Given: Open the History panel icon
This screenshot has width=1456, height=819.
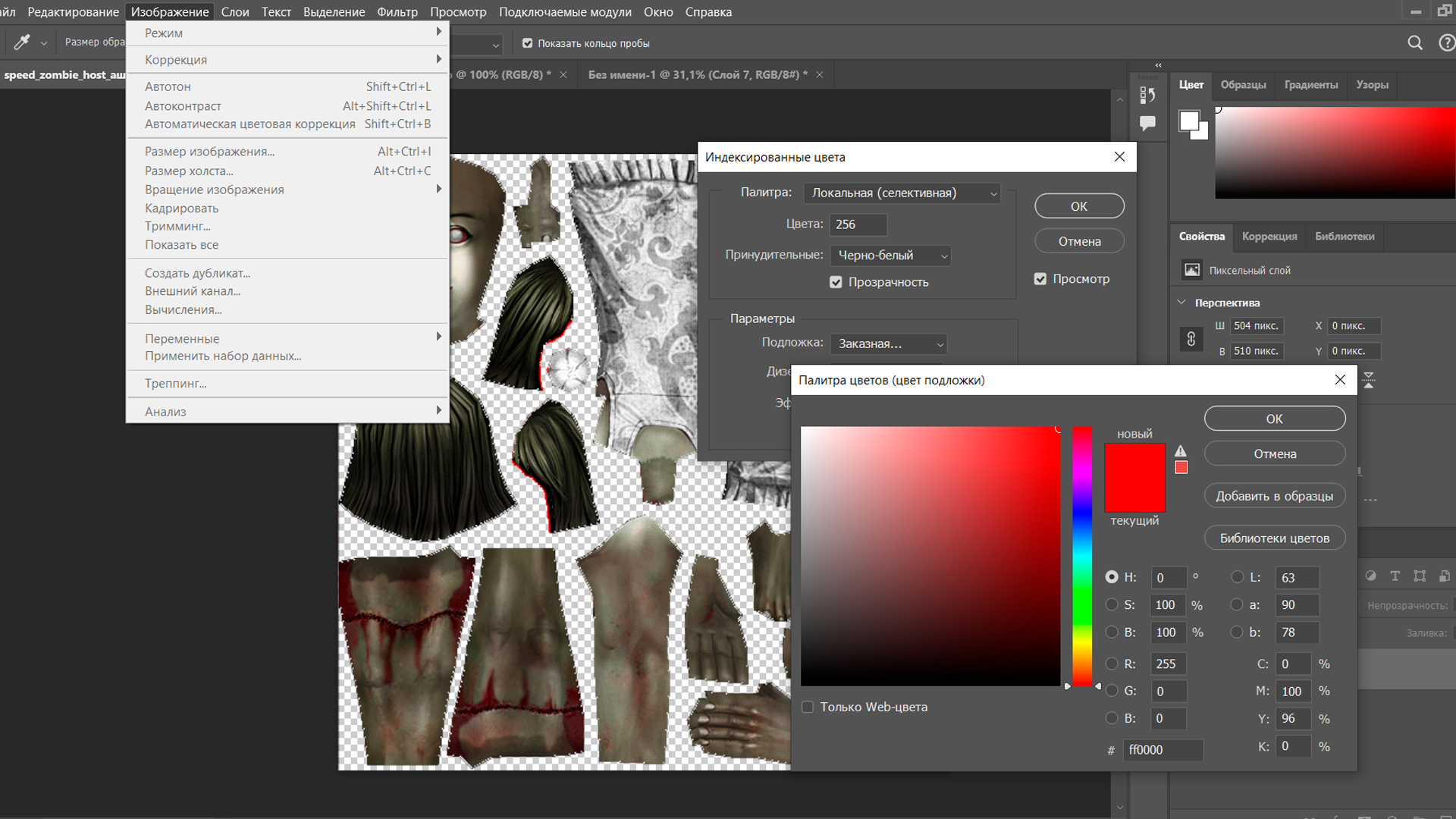Looking at the screenshot, I should [1147, 95].
